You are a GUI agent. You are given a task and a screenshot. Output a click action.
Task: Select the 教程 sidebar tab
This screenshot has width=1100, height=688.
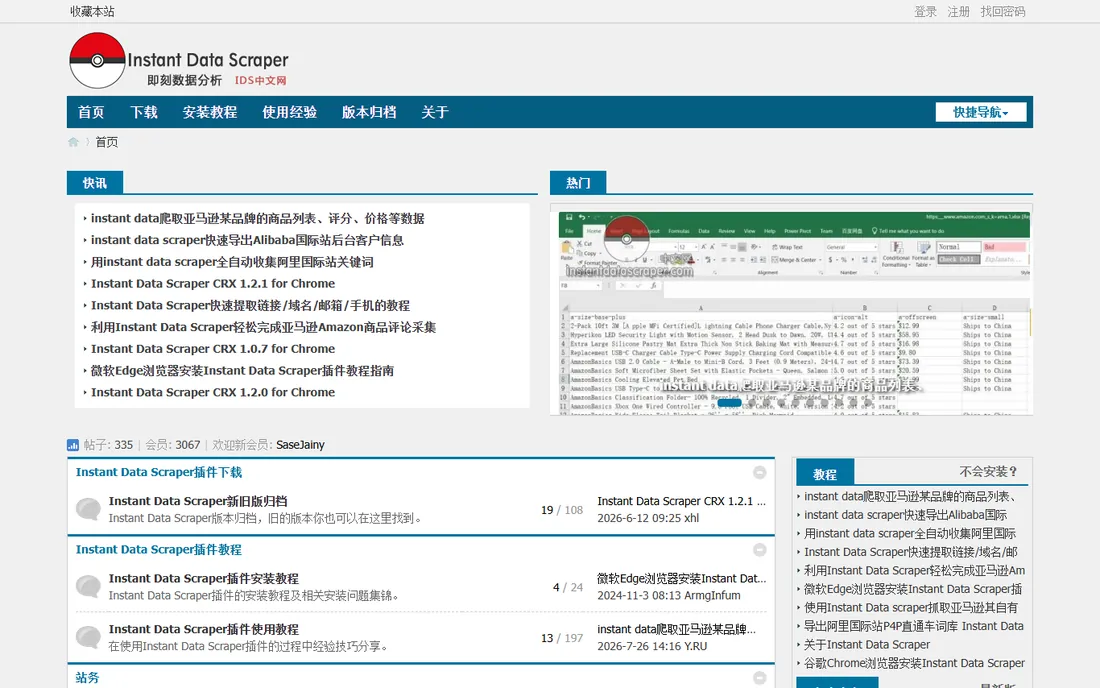pos(825,474)
